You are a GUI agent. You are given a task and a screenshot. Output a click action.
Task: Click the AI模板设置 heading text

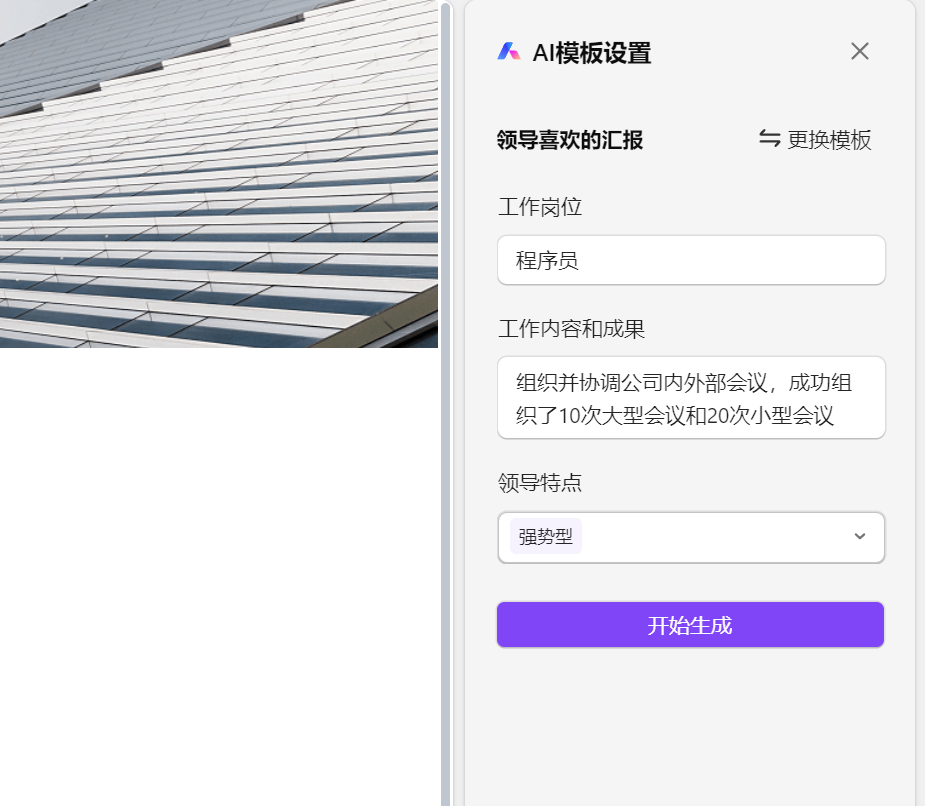click(x=592, y=53)
